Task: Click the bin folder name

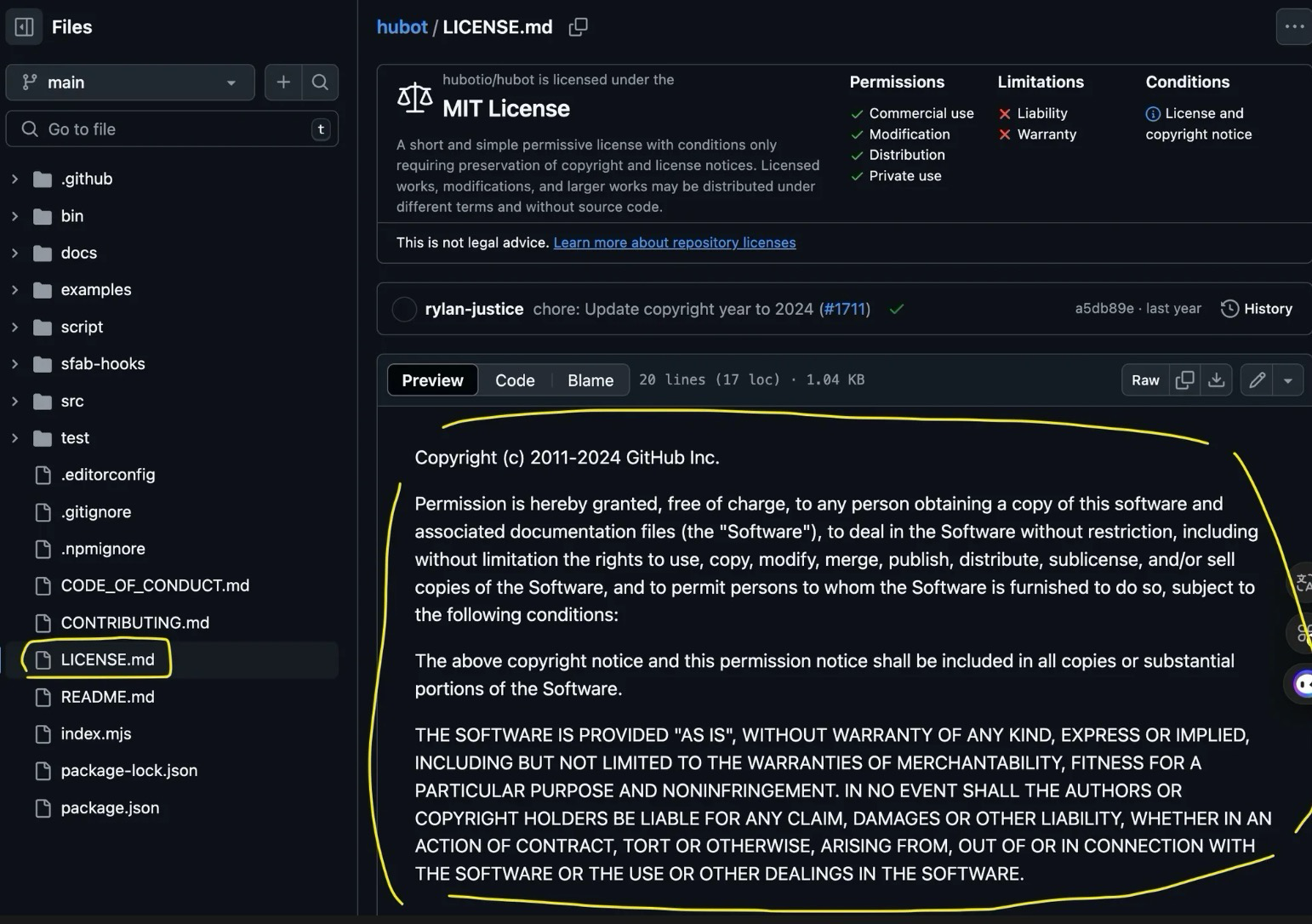Action: 72,216
